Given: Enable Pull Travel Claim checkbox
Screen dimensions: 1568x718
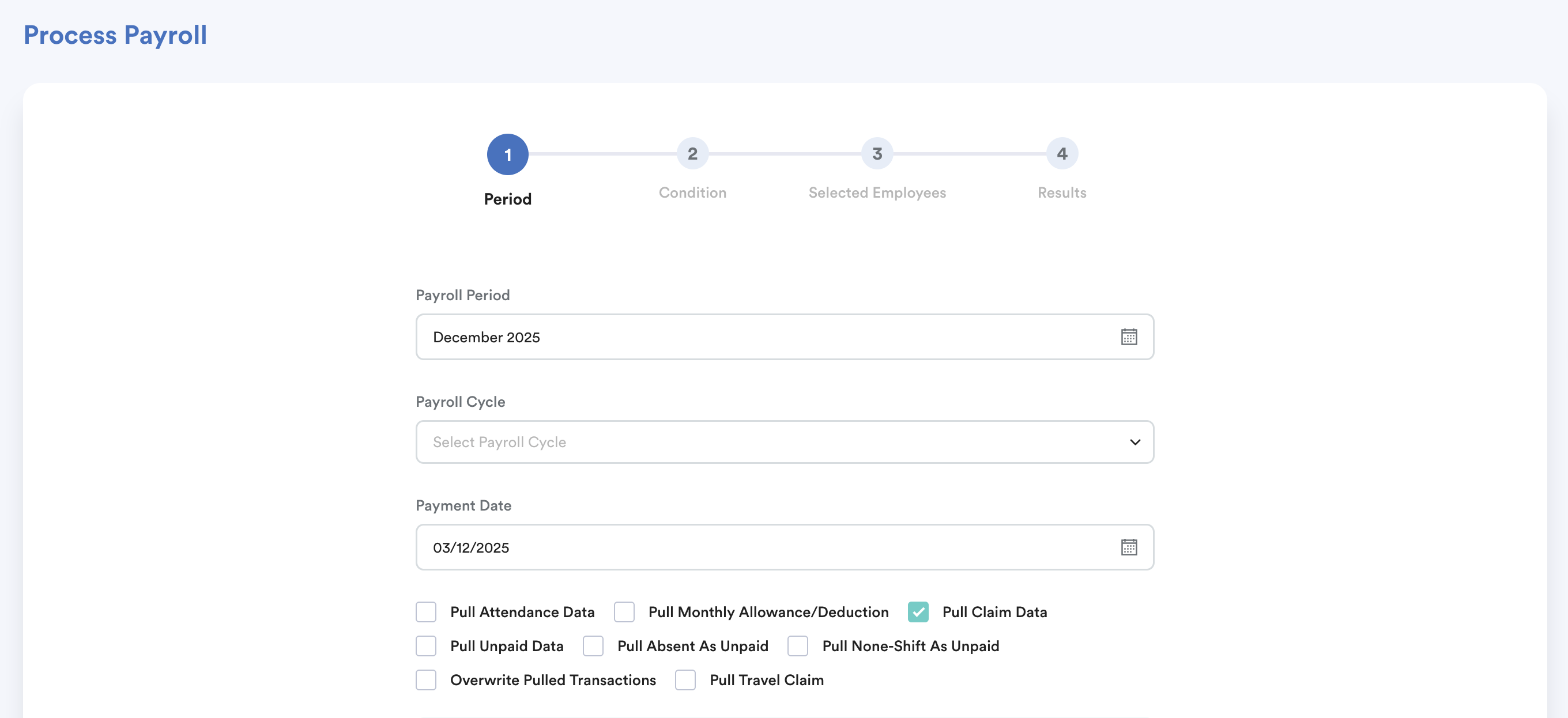Looking at the screenshot, I should (x=685, y=681).
